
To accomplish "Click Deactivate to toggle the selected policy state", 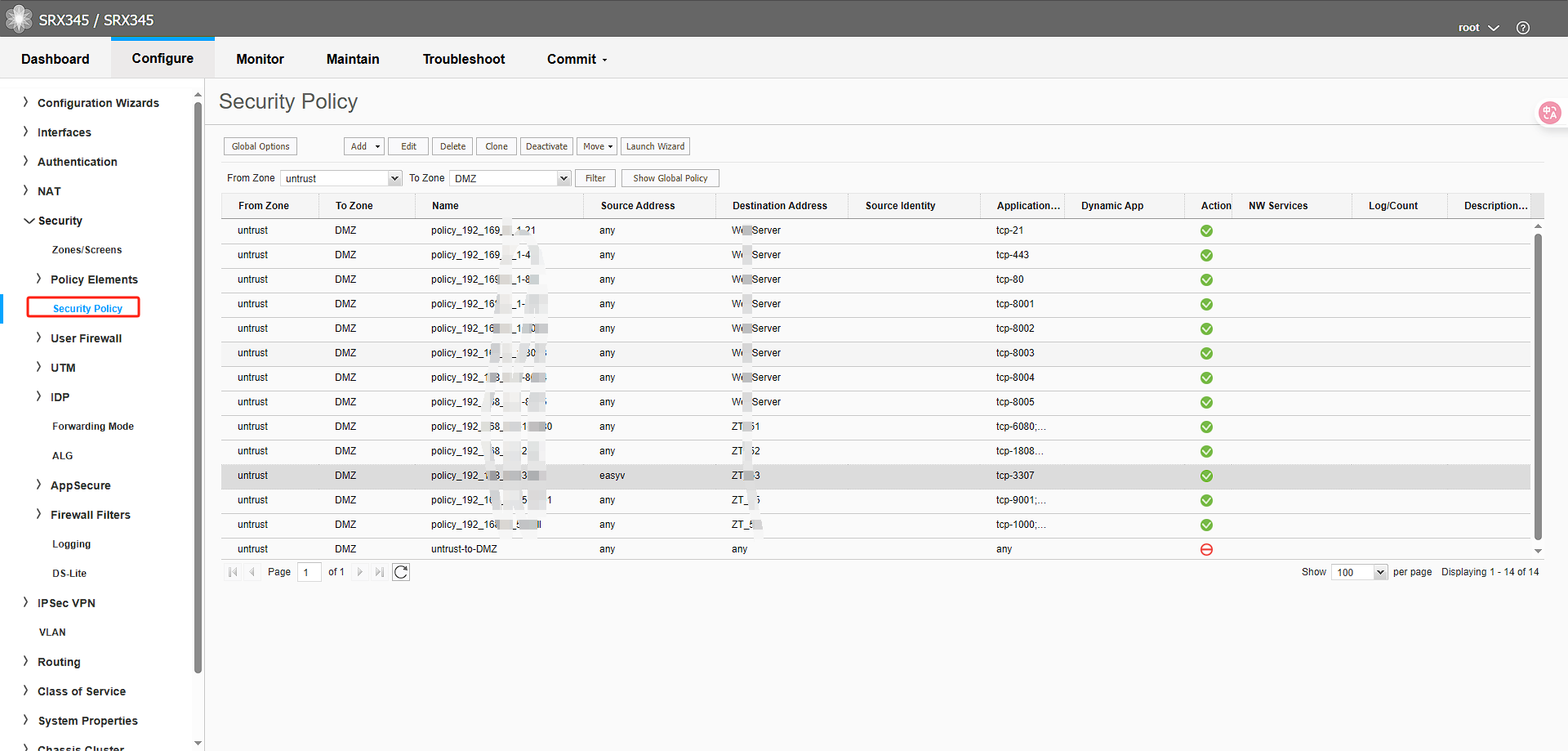I will tap(546, 146).
